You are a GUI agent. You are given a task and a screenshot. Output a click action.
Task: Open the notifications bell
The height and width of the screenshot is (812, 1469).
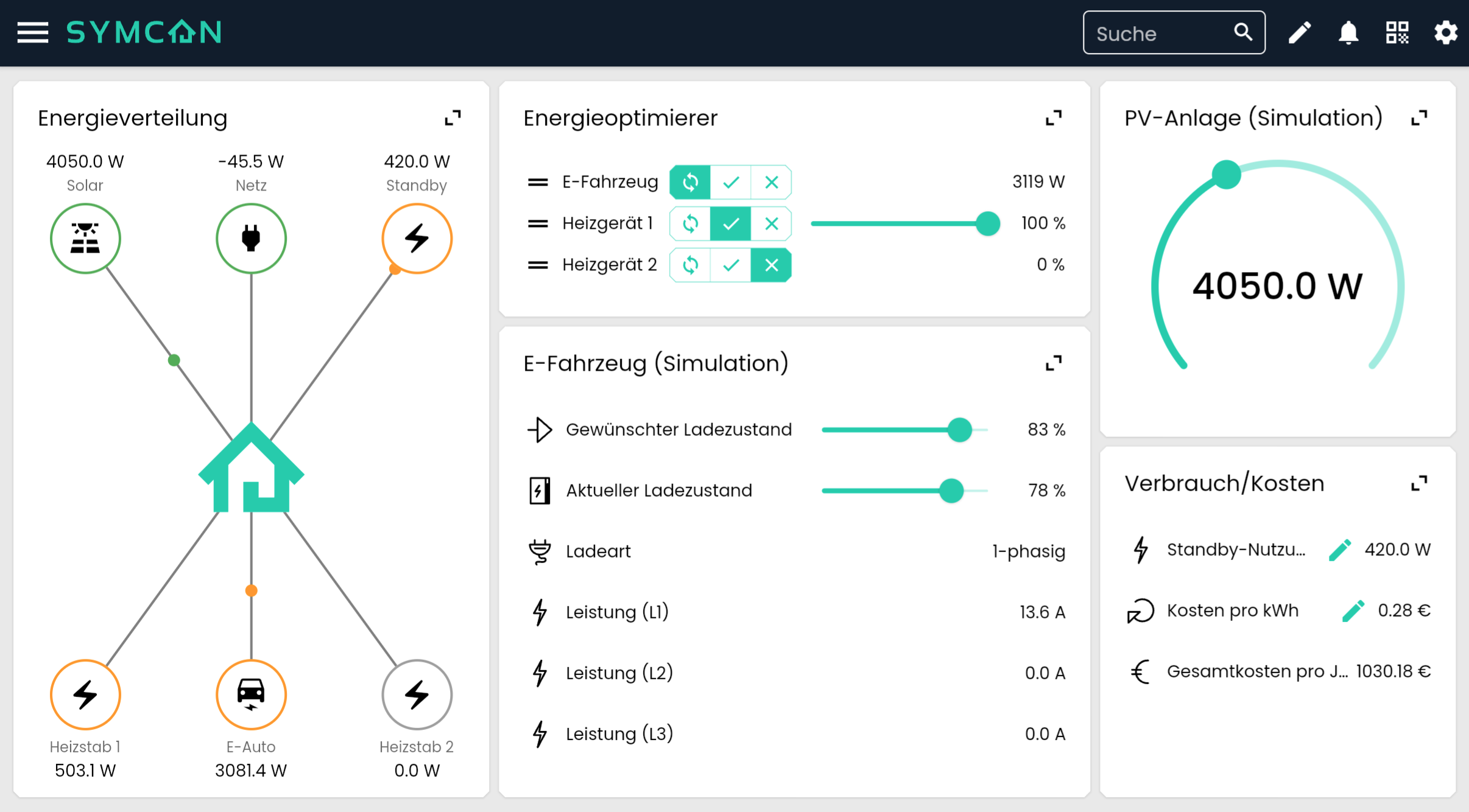point(1348,32)
